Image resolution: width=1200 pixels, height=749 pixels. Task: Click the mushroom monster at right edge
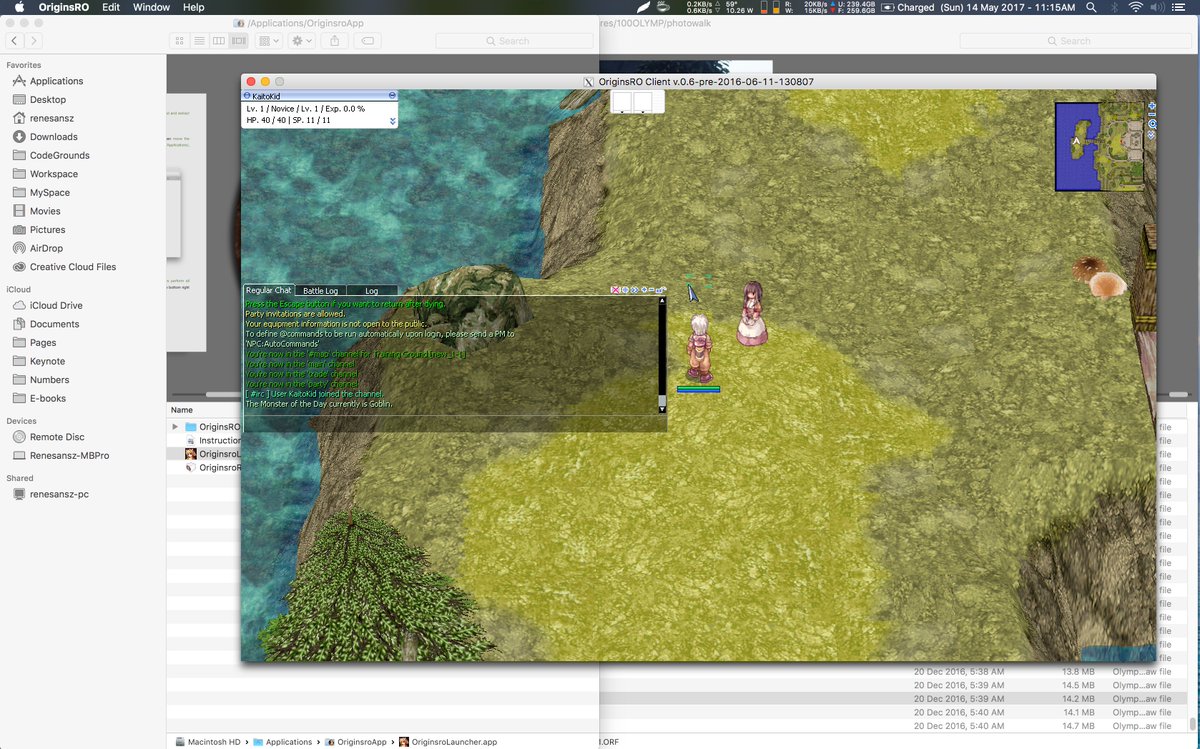[1099, 277]
